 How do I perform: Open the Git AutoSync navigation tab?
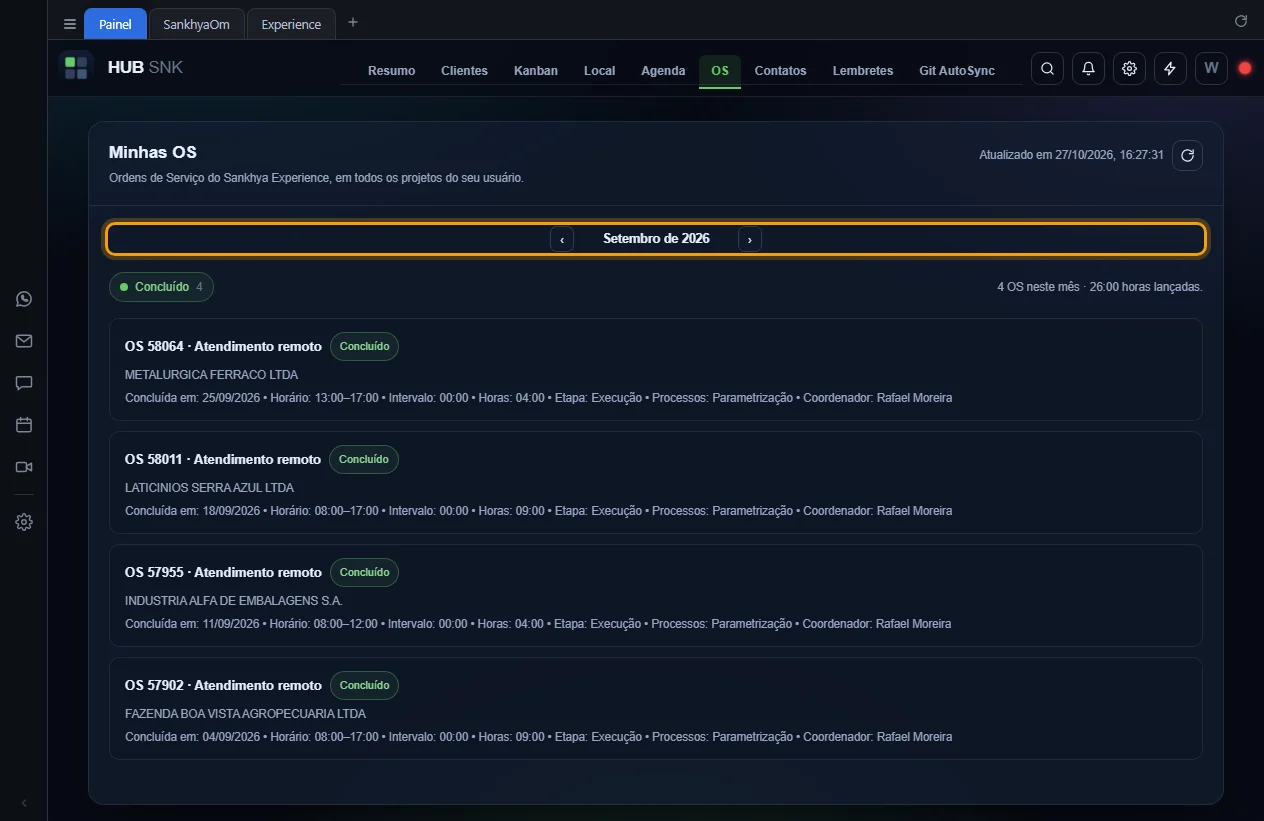(x=957, y=71)
